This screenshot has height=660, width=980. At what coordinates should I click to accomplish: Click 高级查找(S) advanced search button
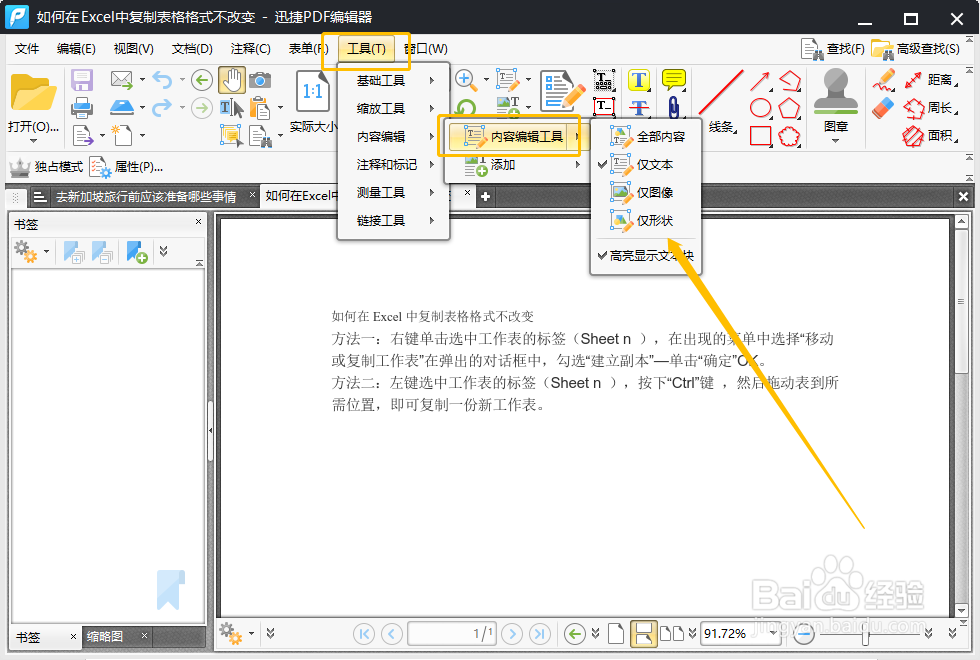916,49
